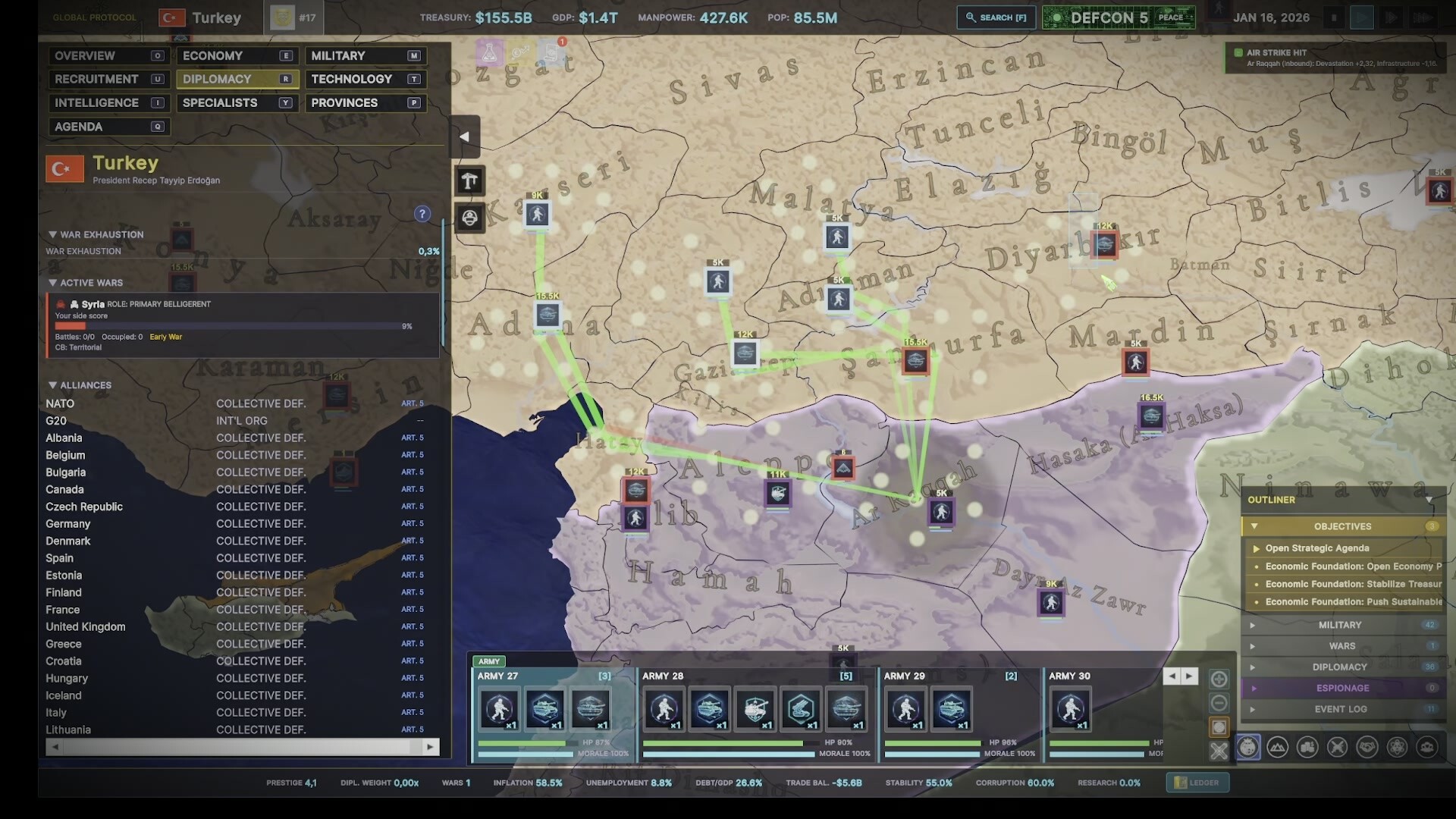Image resolution: width=1456 pixels, height=819 pixels.
Task: Collapse the left country panel arrow
Action: [x=465, y=136]
